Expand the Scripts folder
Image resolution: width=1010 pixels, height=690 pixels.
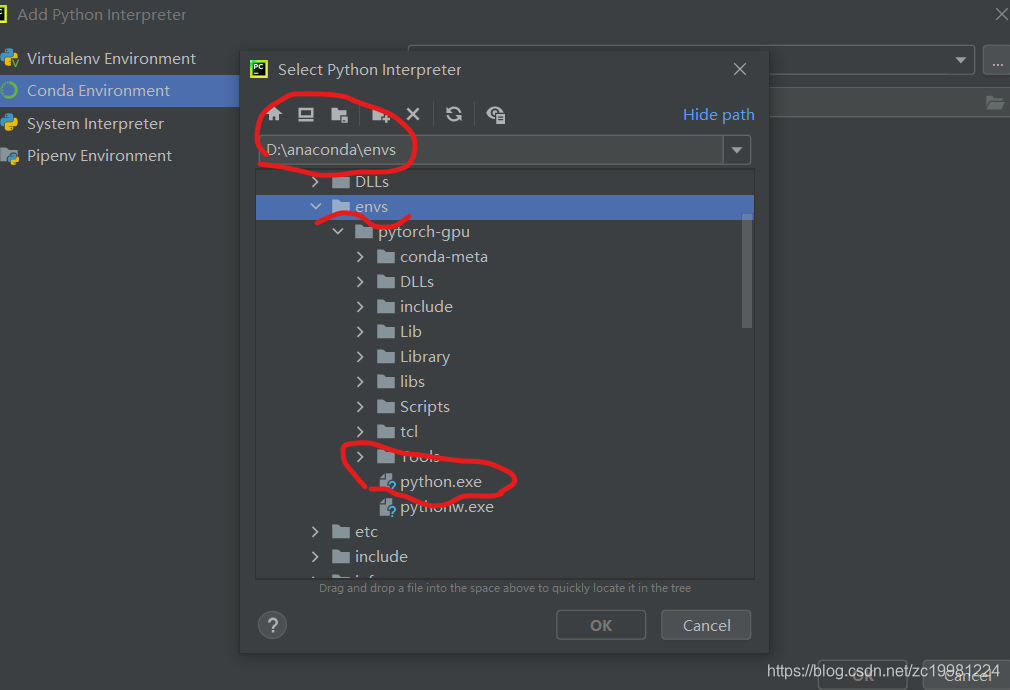click(x=360, y=407)
